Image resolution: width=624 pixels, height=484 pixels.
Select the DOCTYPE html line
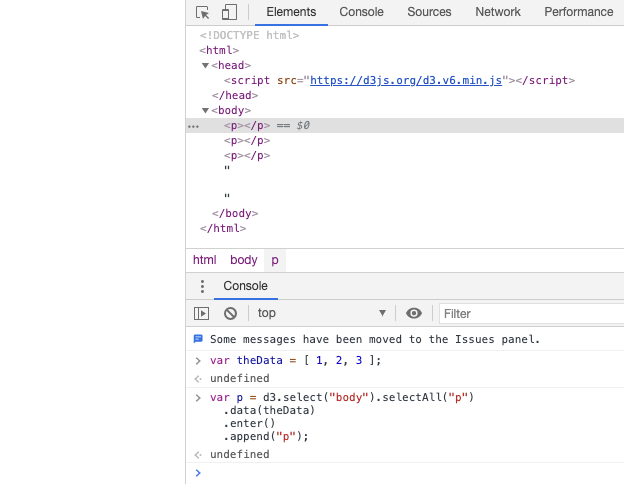point(250,35)
